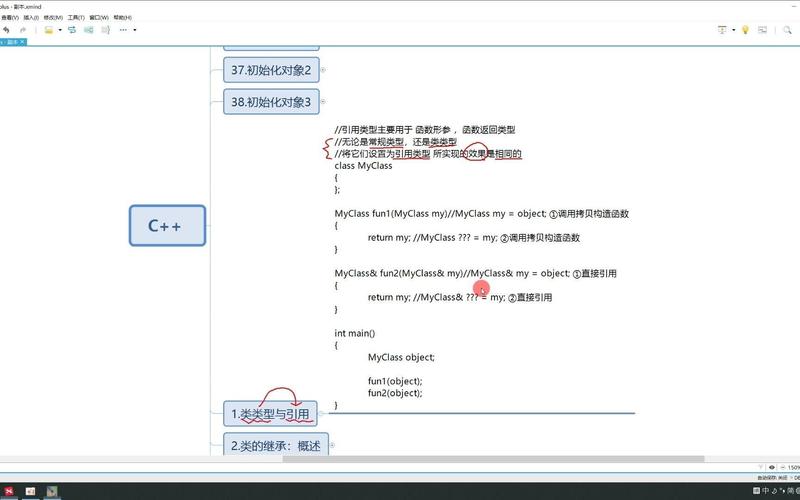Image resolution: width=800 pixels, height=500 pixels.
Task: Click the third taskbar app icon
Action: [52, 491]
